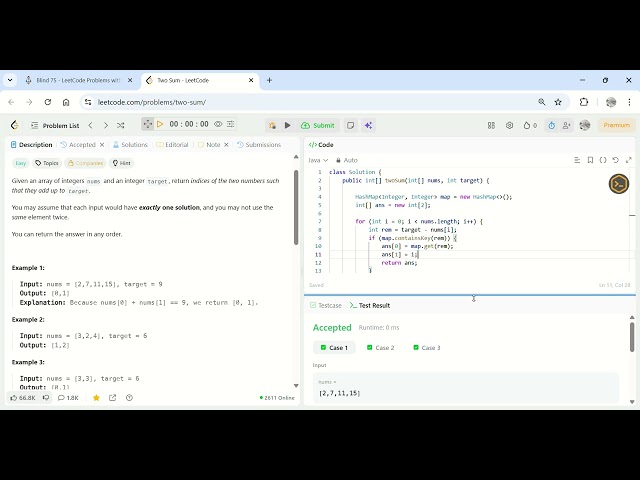Close the Note tab
Image resolution: width=640 pixels, height=480 pixels.
tap(226, 145)
